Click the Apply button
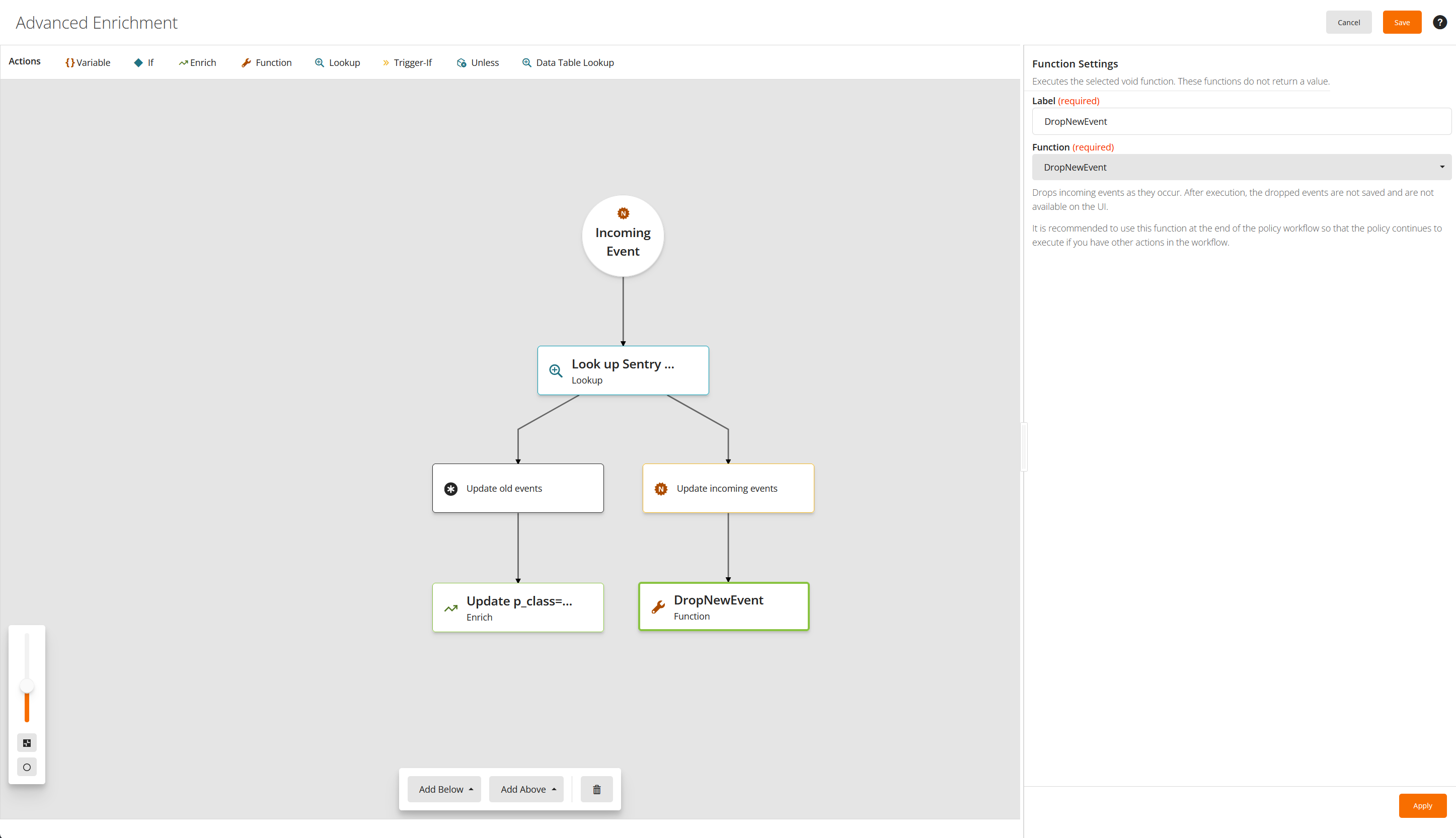 coord(1422,806)
